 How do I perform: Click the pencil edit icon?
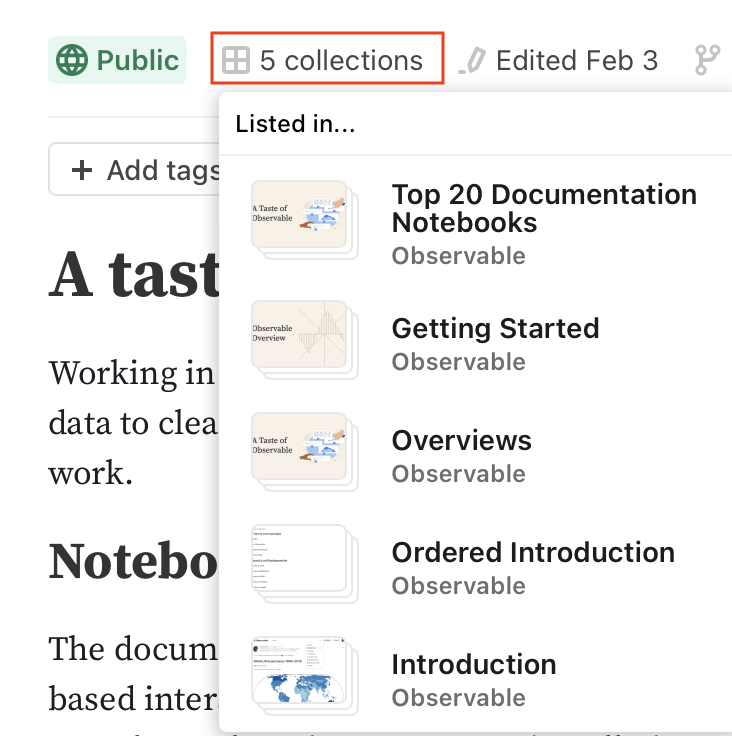(x=472, y=61)
